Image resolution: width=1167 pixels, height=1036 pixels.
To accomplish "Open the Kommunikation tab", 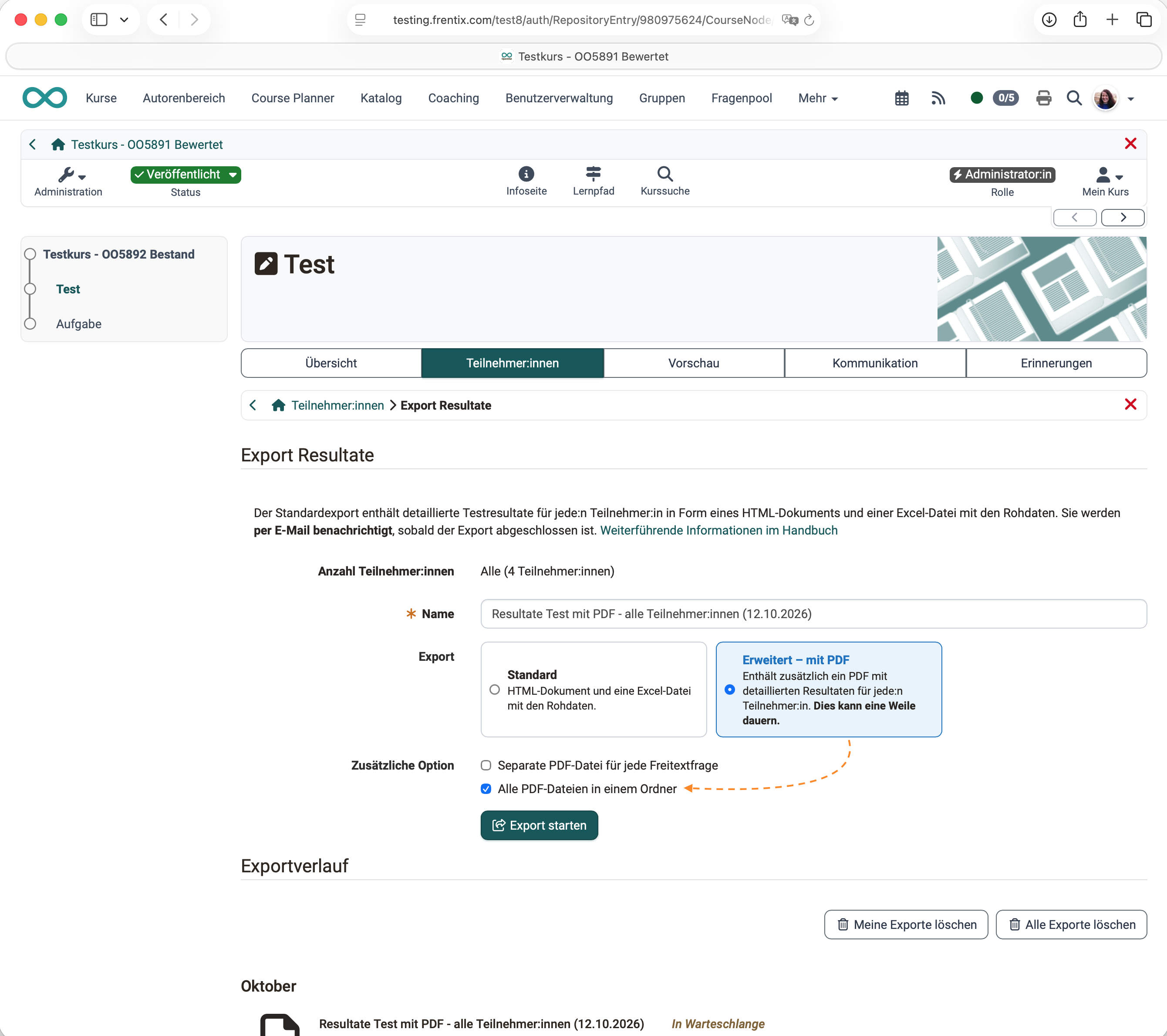I will click(x=875, y=363).
